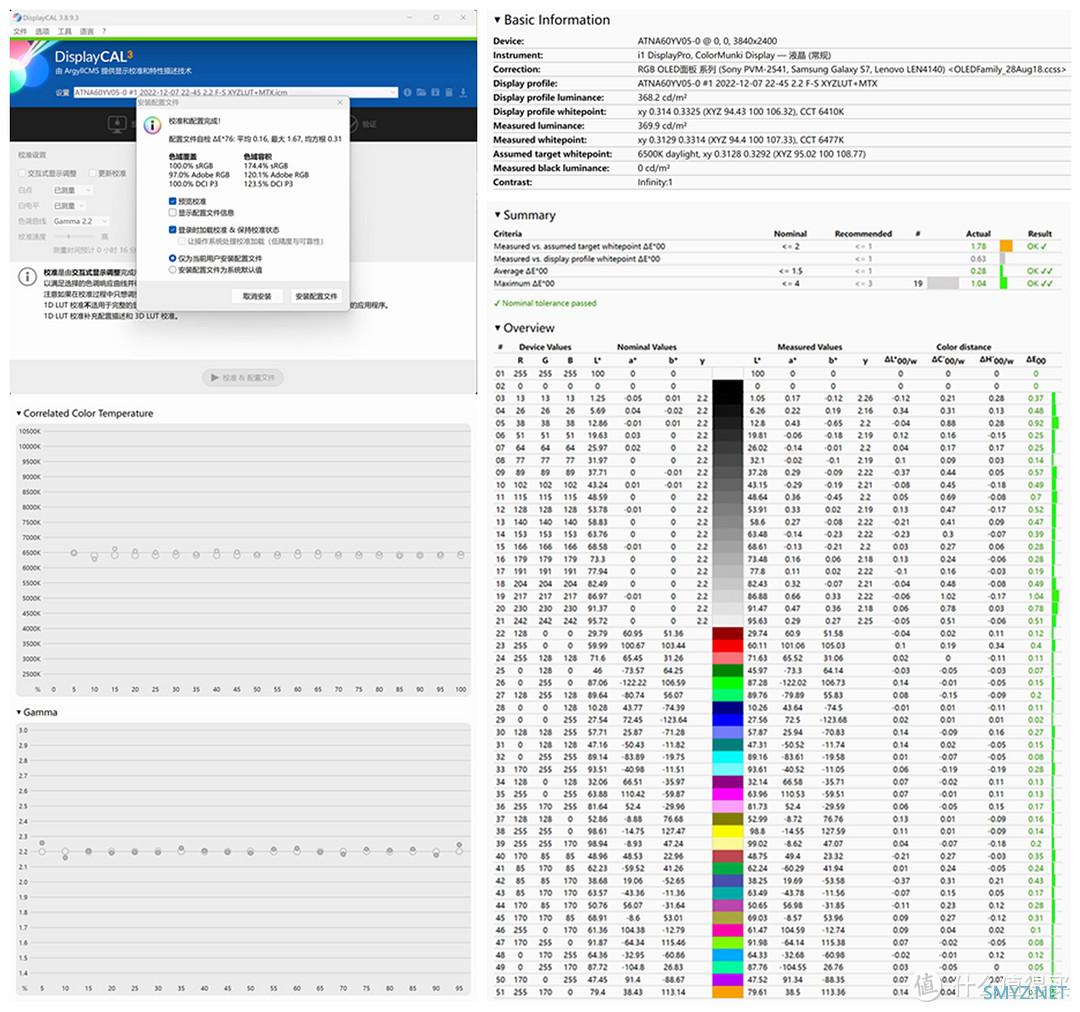Click the 安装配置文件 button
This screenshot has width=1080, height=1012.
click(x=316, y=296)
